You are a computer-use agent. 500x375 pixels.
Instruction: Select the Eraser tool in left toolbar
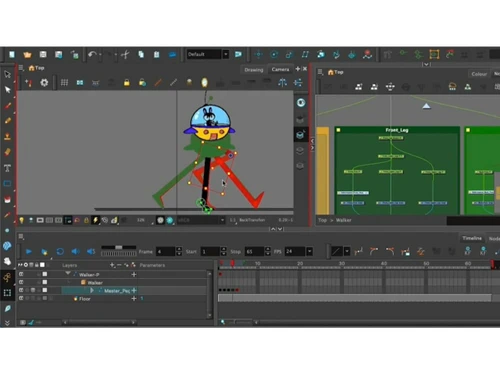click(7, 152)
